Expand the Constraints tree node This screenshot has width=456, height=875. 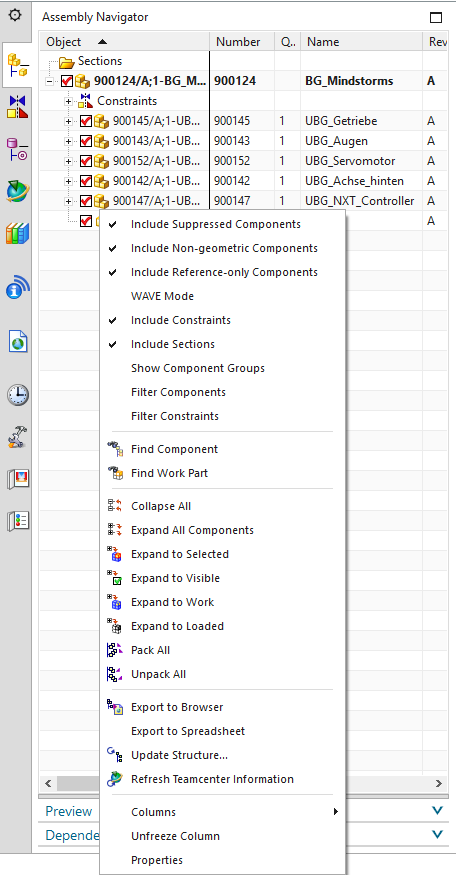pos(68,102)
